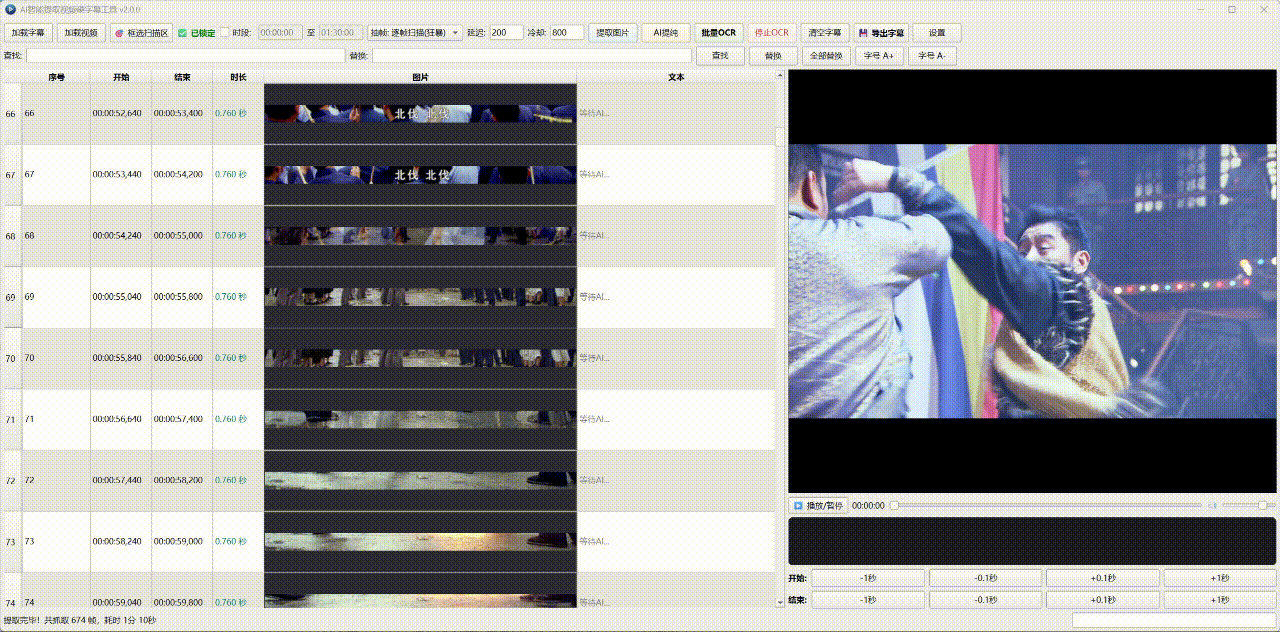Click the 提取图片 extract images button
Viewport: 1280px width, 632px height.
coord(613,33)
